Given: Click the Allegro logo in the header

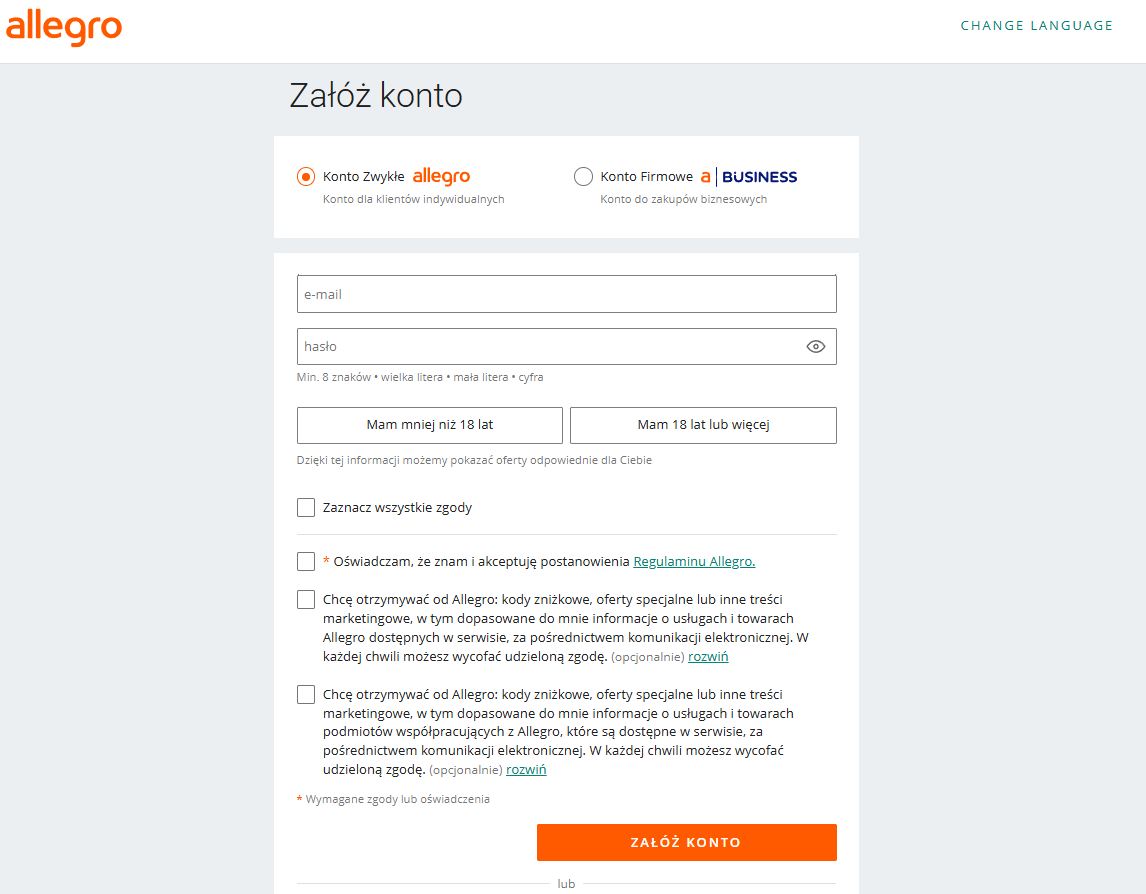Looking at the screenshot, I should coord(63,27).
